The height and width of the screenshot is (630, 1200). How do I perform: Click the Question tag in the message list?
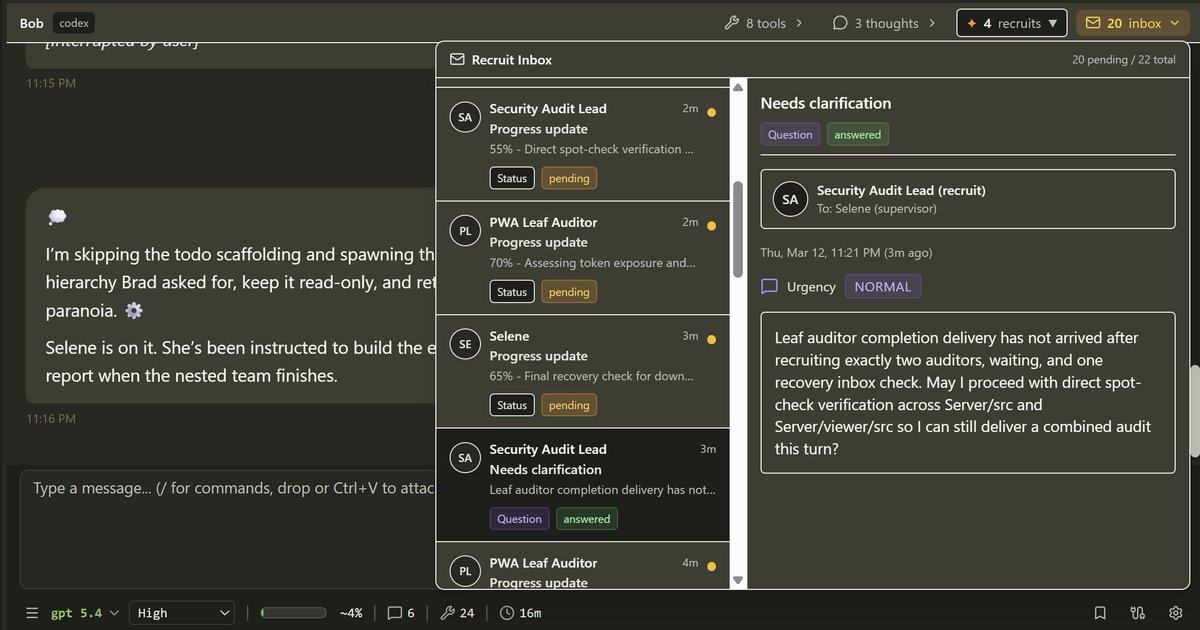pyautogui.click(x=519, y=519)
